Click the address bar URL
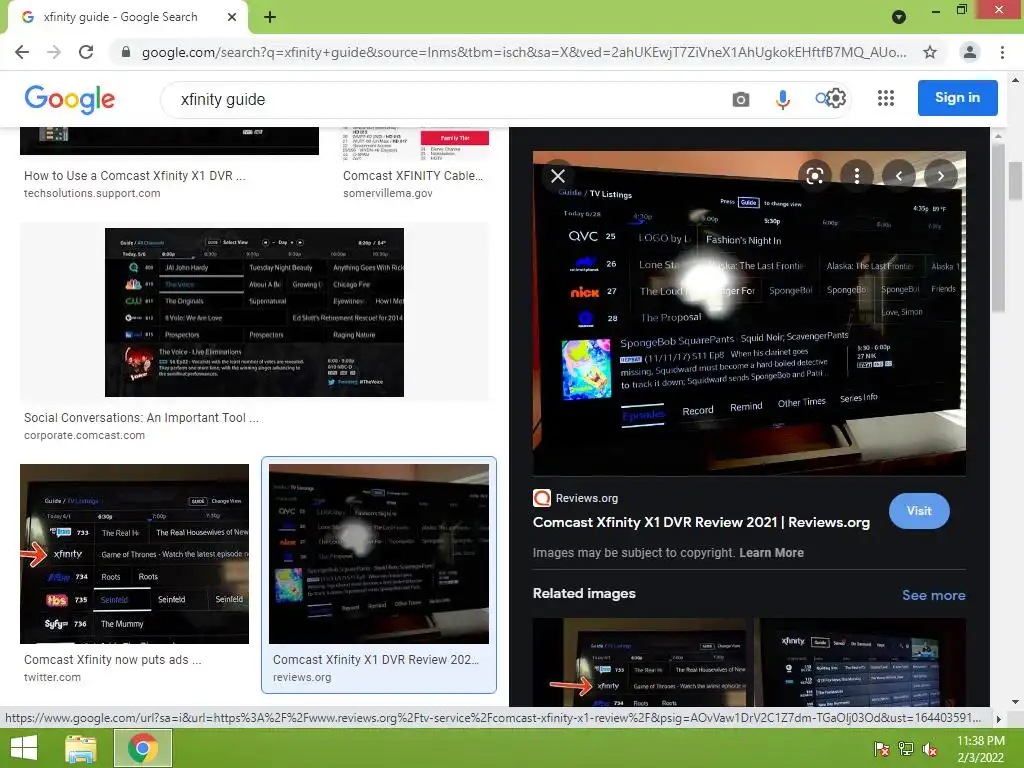The height and width of the screenshot is (768, 1024). point(523,52)
